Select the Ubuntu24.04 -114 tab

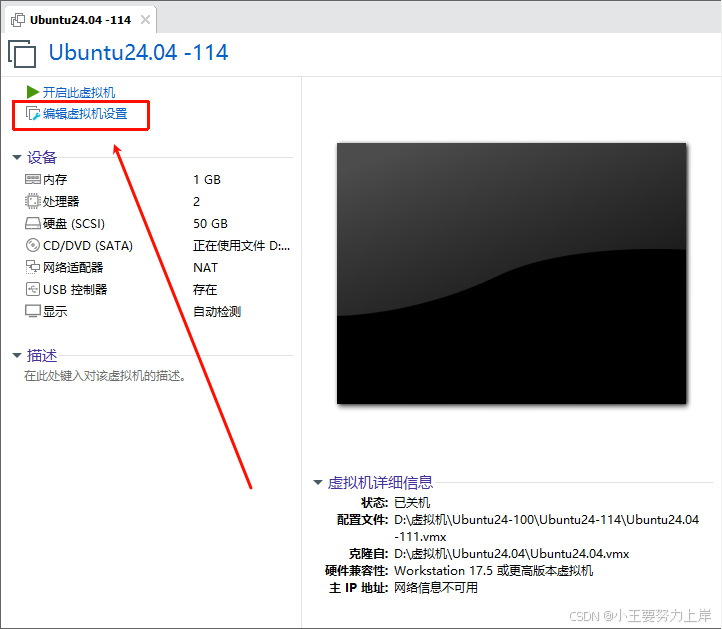point(80,20)
